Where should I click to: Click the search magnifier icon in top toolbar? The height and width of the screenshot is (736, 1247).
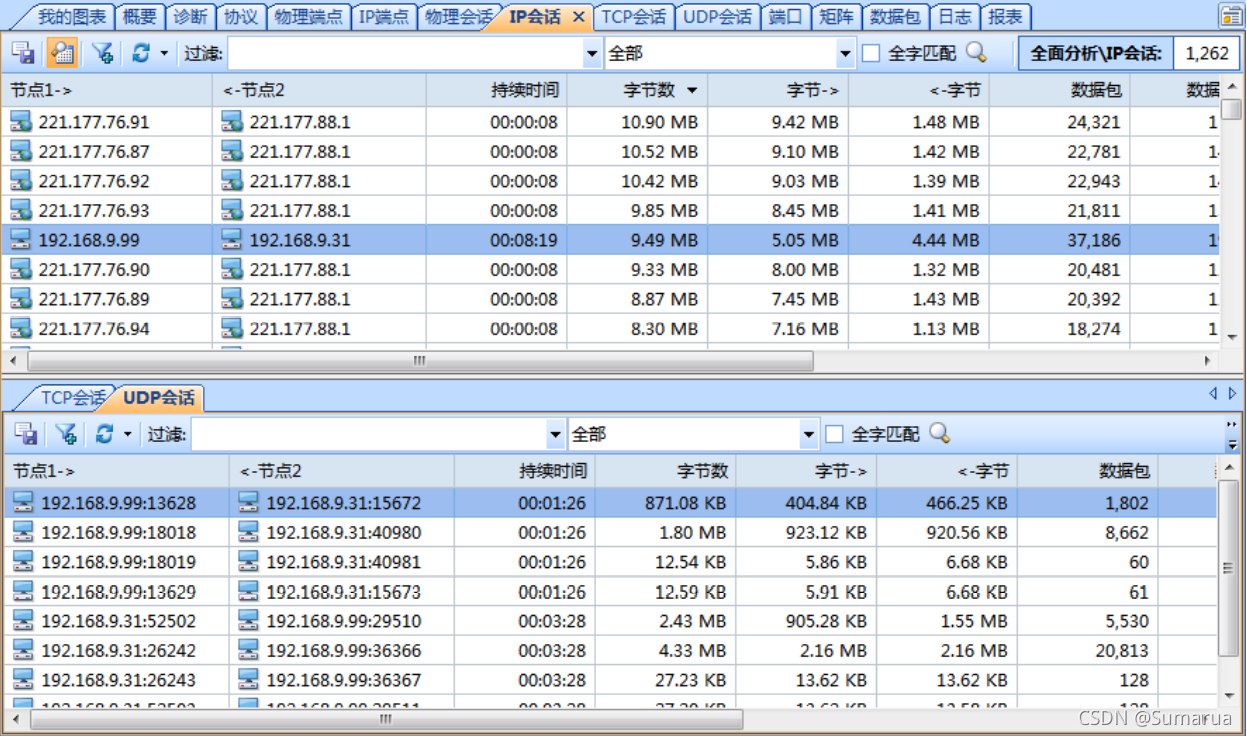976,53
